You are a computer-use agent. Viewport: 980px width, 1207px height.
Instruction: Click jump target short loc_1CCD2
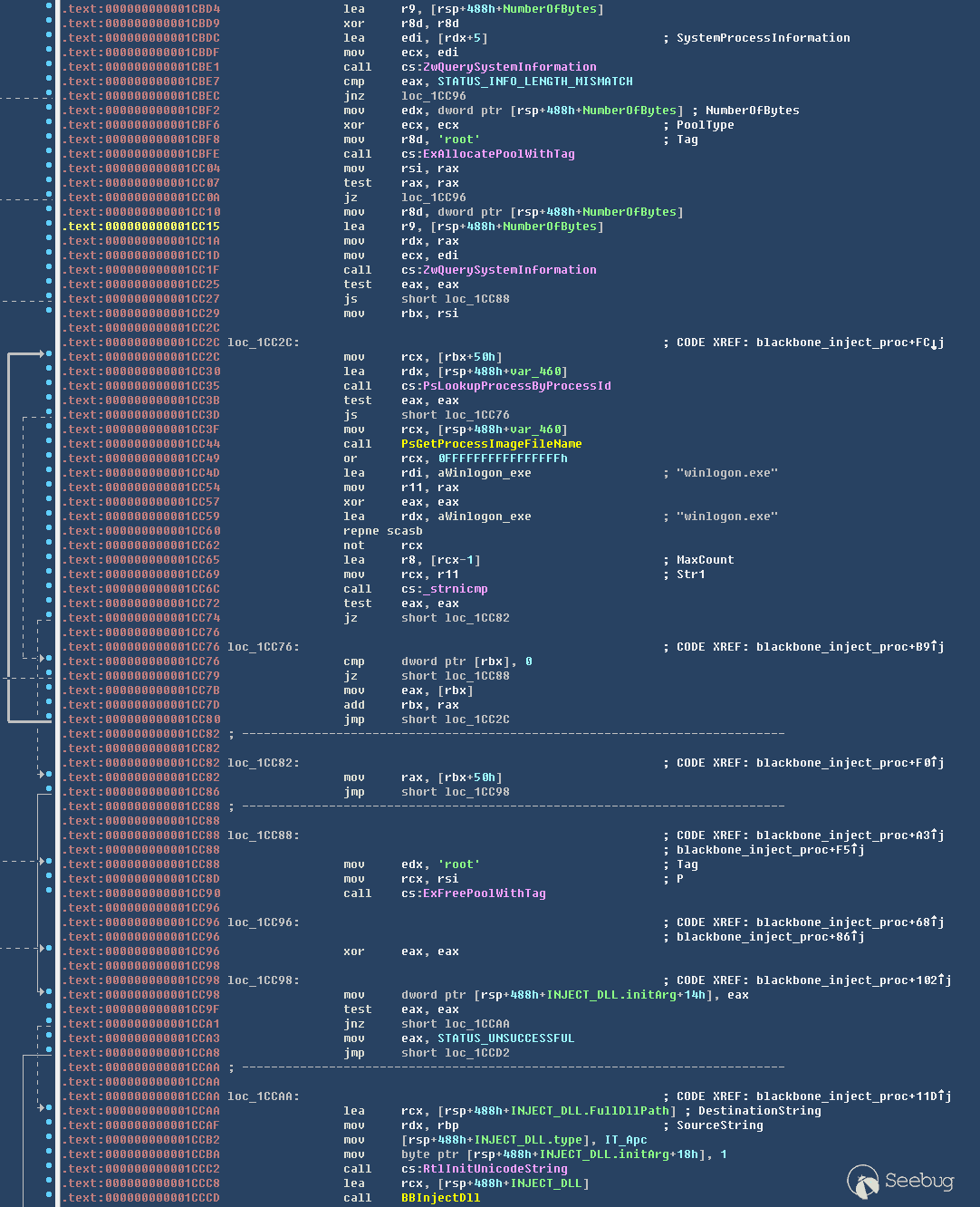(456, 1053)
